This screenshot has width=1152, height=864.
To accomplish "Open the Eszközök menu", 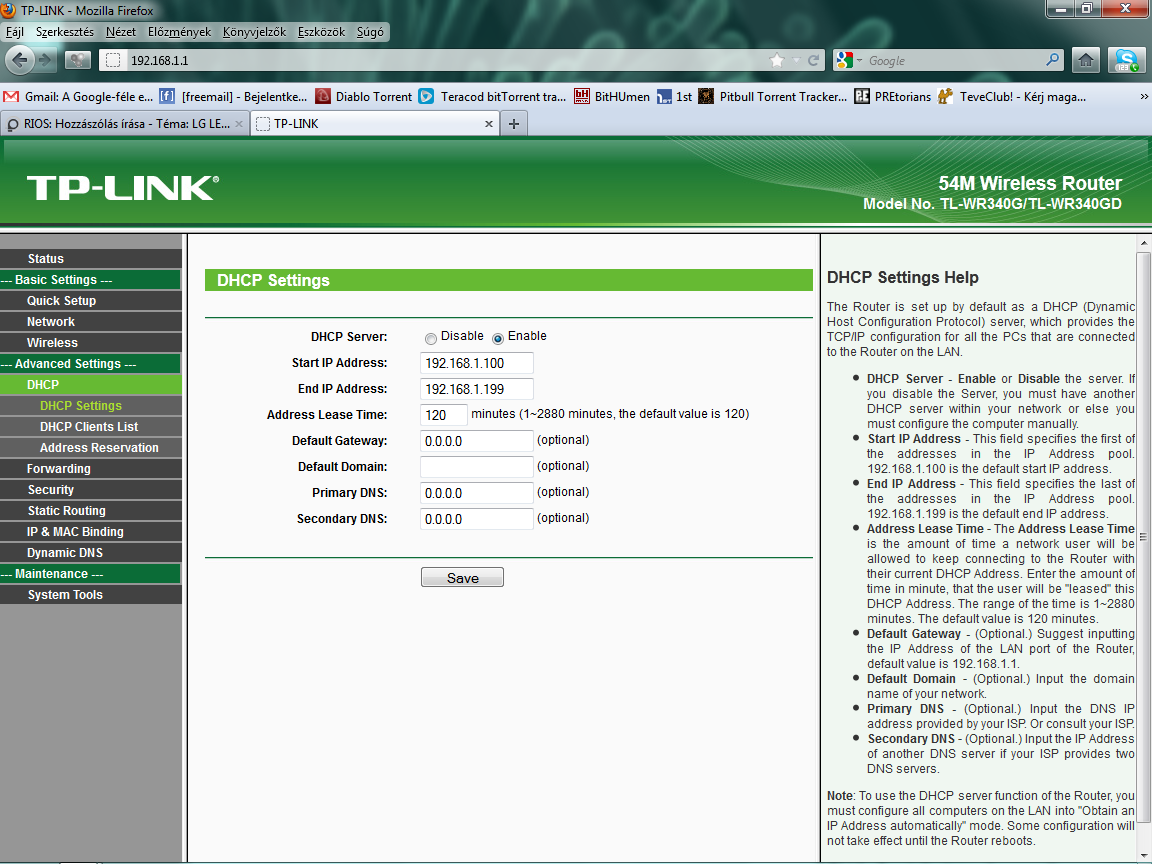I will (x=321, y=32).
